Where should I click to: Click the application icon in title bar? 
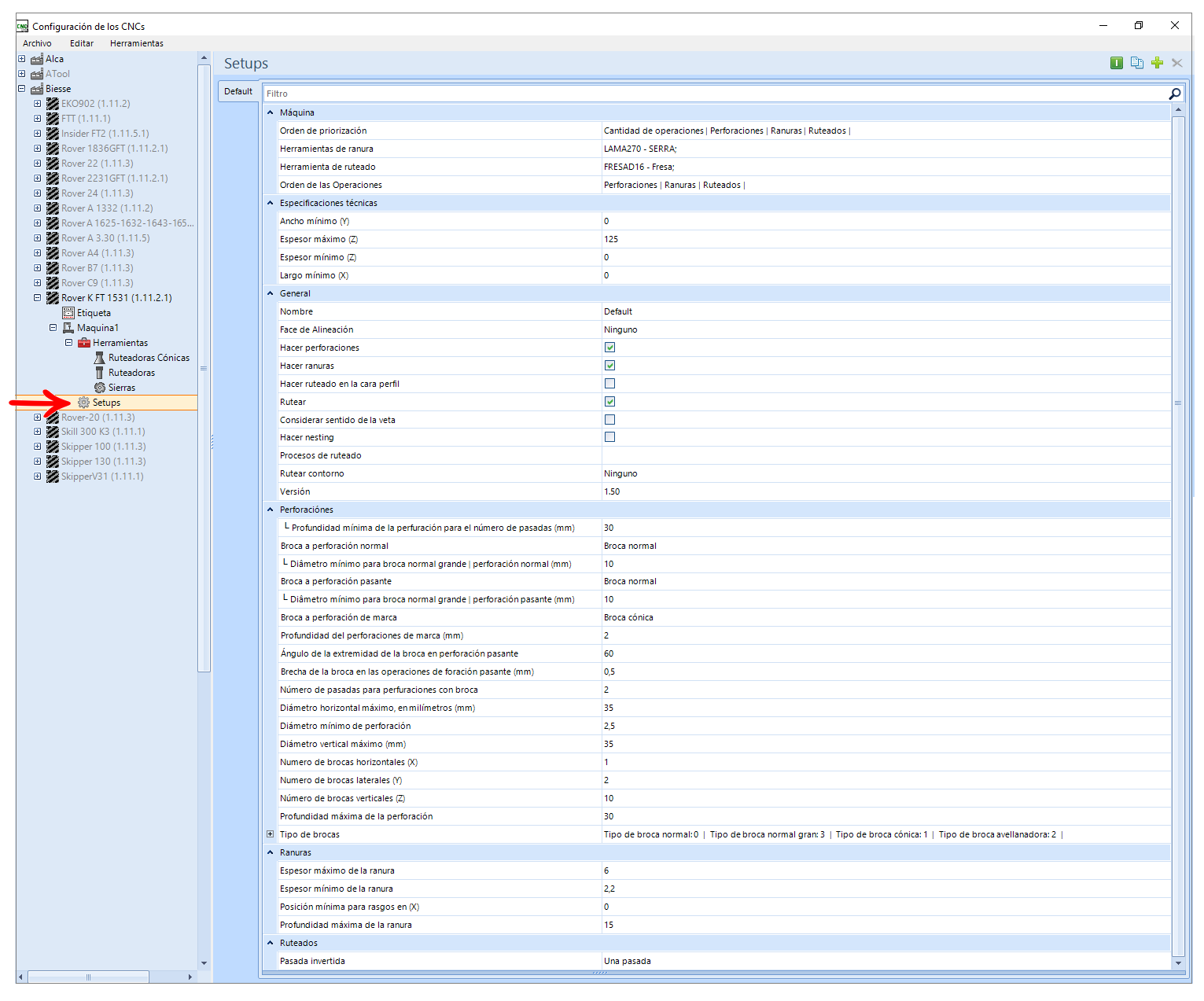click(x=23, y=26)
